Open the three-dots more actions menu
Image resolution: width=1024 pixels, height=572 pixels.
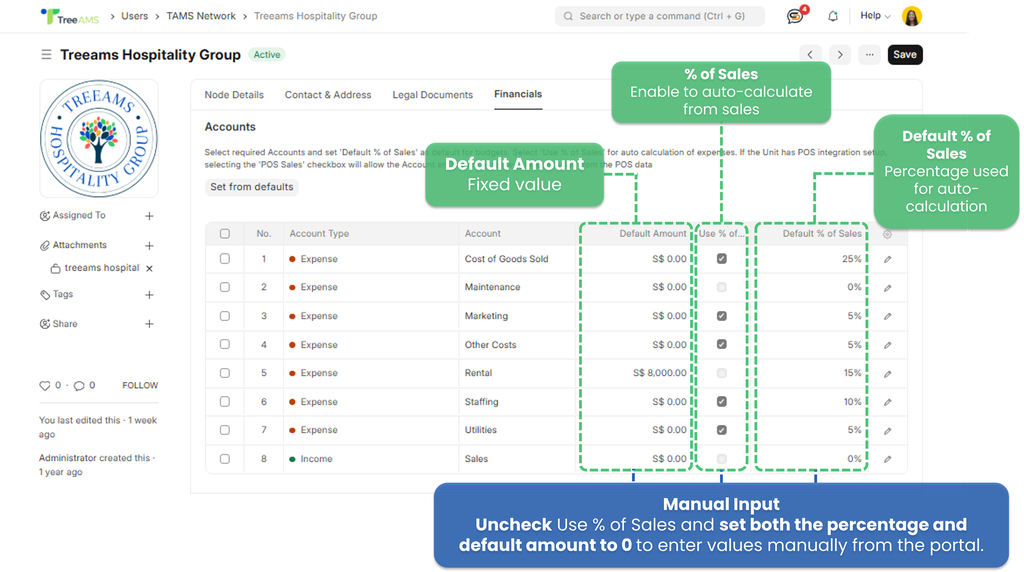tap(870, 55)
